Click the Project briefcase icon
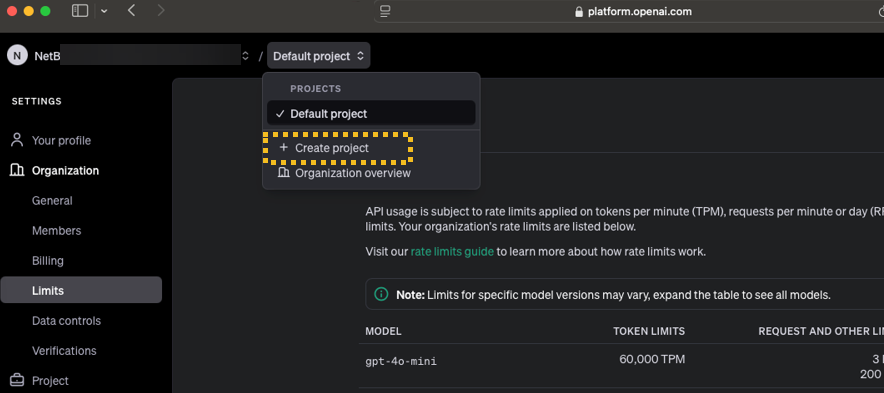 [x=17, y=381]
